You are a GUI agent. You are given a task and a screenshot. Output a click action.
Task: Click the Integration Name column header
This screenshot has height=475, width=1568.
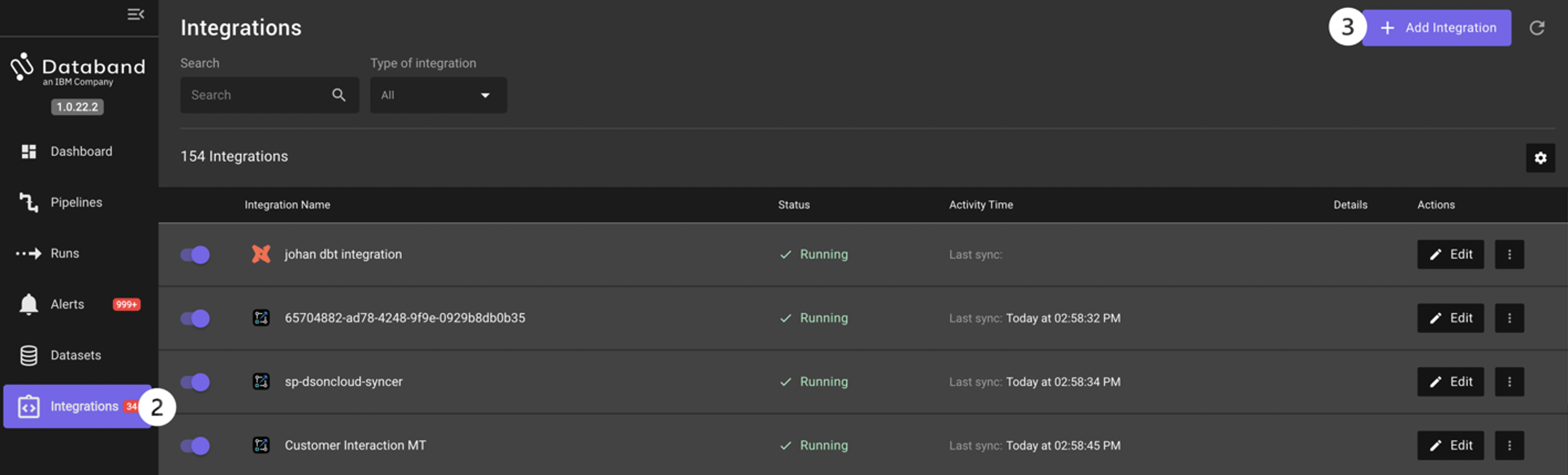click(x=287, y=205)
